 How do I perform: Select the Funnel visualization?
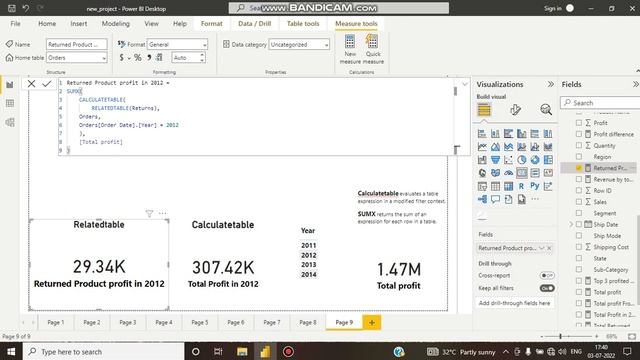point(495,160)
